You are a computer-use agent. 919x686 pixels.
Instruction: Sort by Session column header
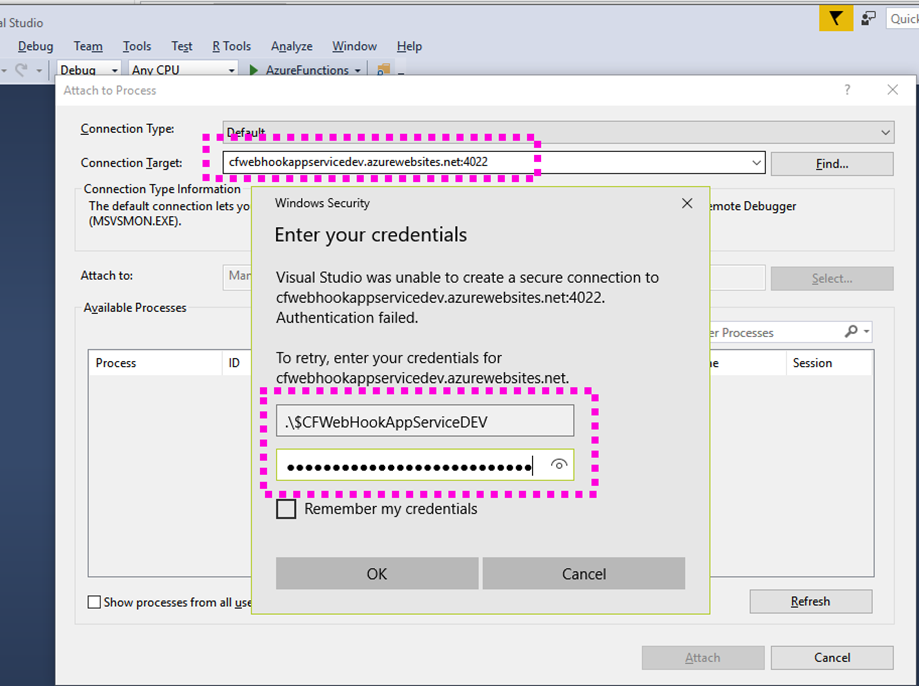coord(829,363)
